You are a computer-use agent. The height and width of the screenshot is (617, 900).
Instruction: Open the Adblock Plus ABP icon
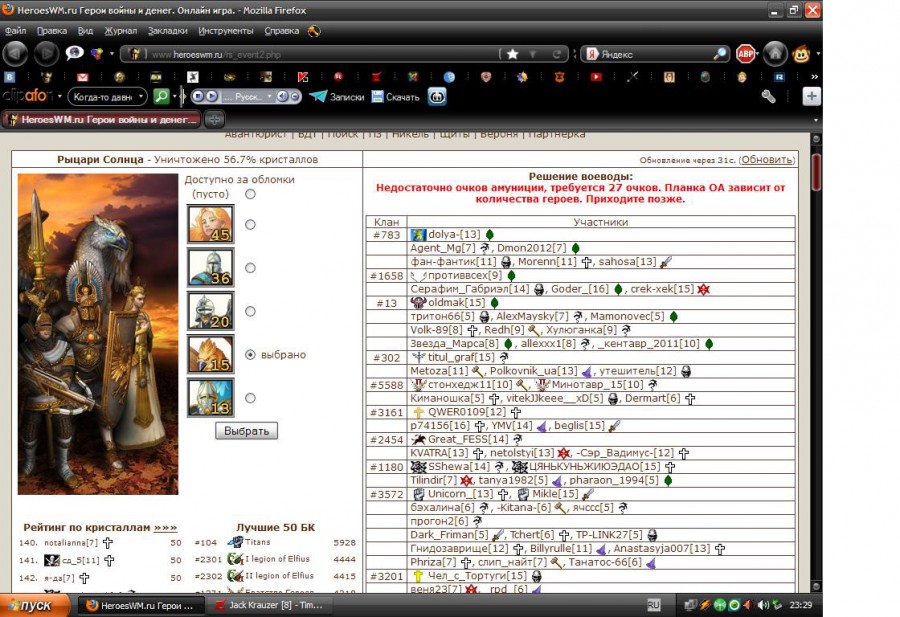pyautogui.click(x=745, y=54)
